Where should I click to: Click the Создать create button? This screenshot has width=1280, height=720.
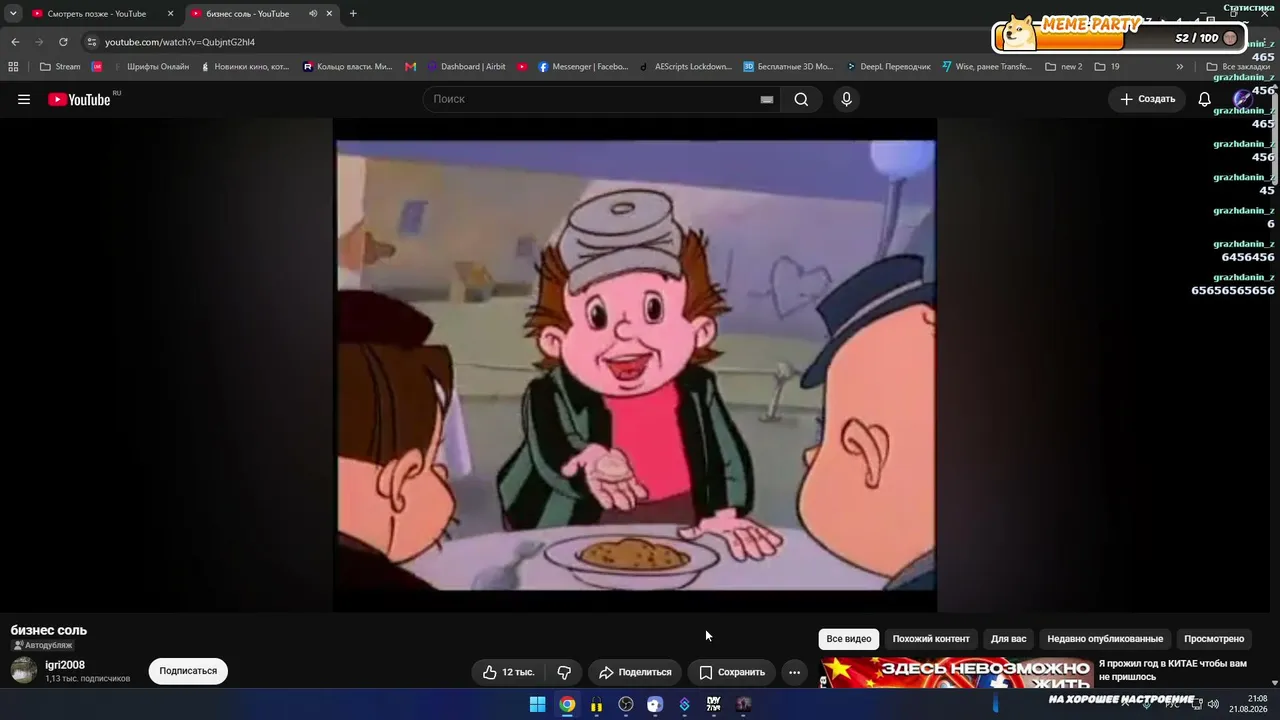(1147, 99)
